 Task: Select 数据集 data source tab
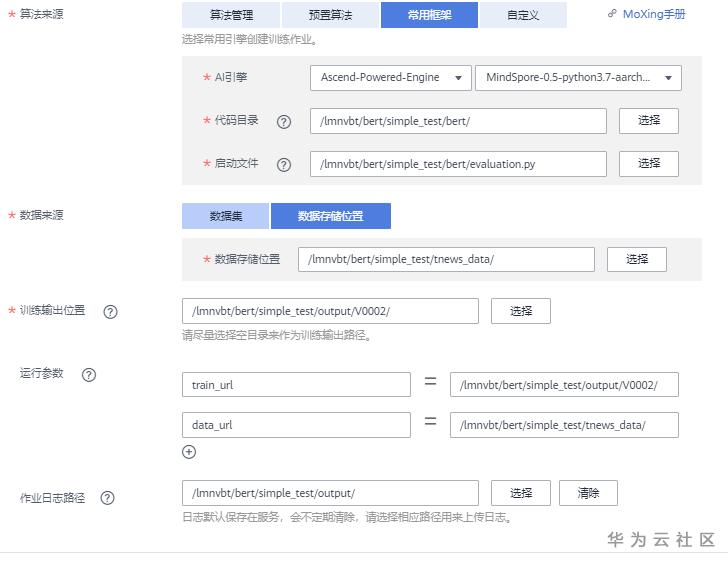click(x=226, y=216)
